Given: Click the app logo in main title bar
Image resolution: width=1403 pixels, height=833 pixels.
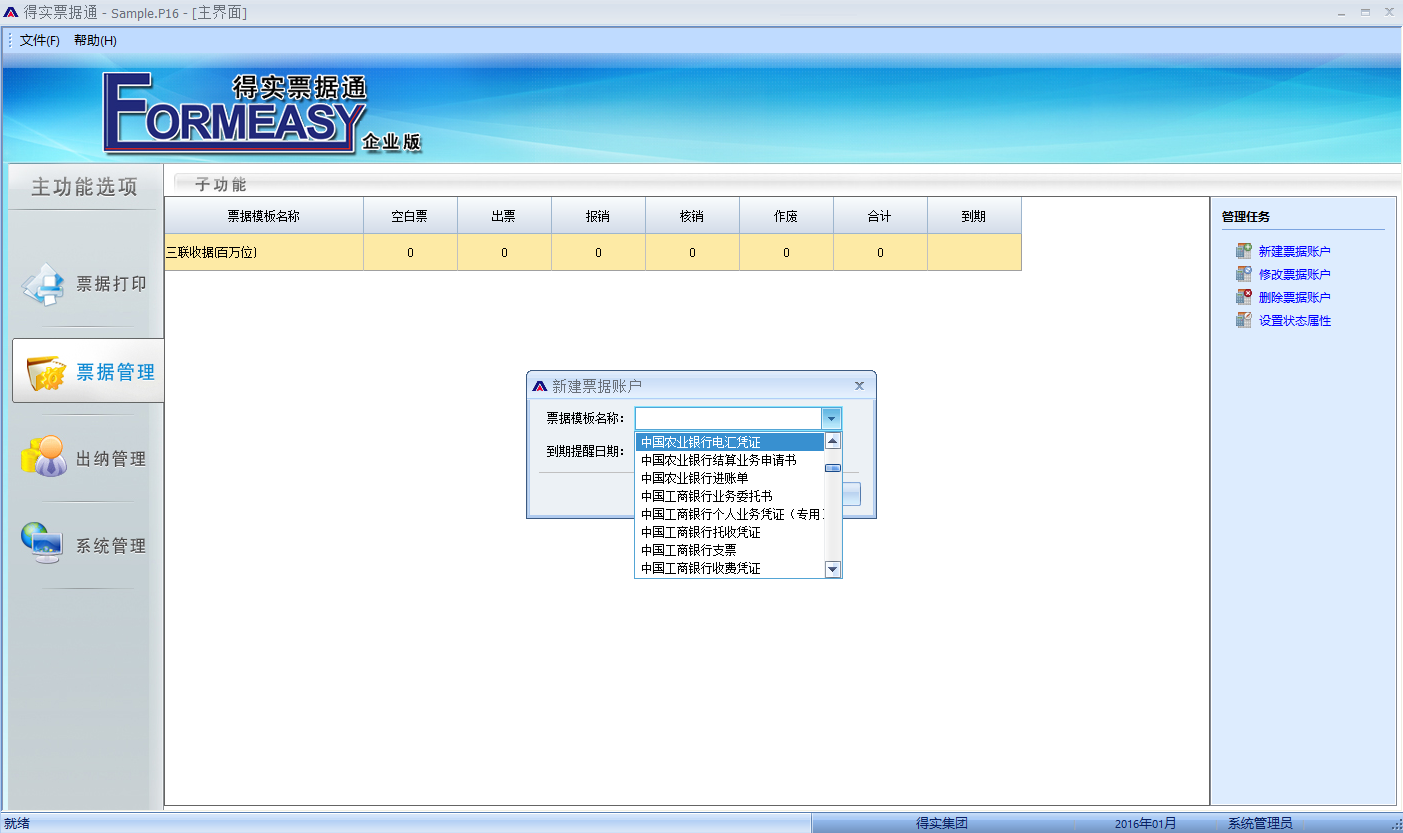Looking at the screenshot, I should [x=12, y=12].
